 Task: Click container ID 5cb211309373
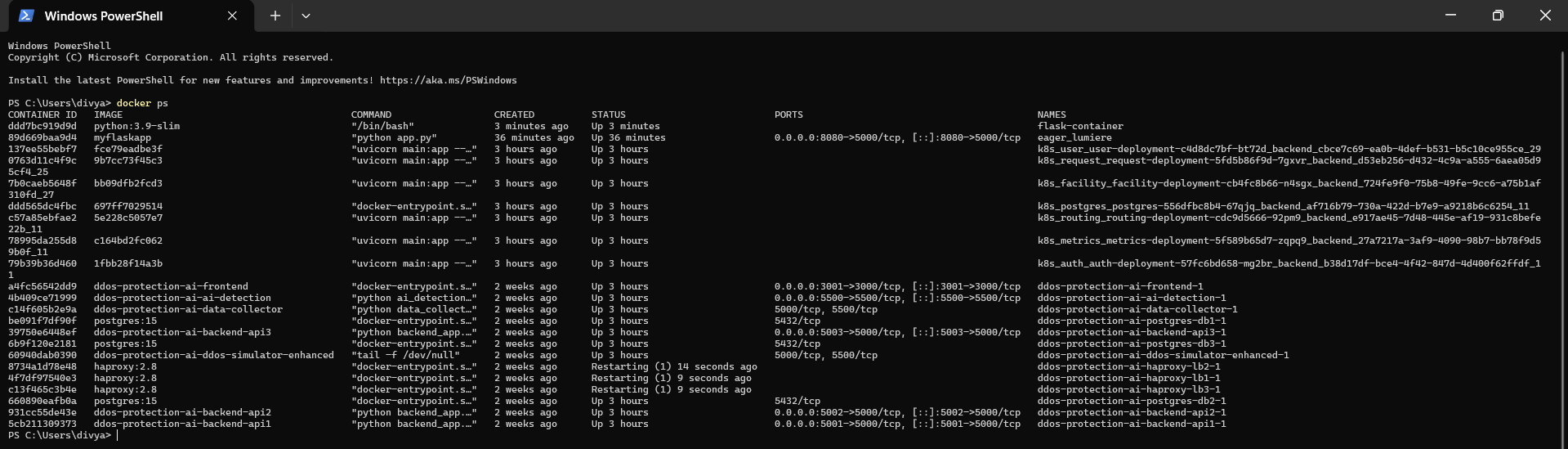(x=42, y=424)
